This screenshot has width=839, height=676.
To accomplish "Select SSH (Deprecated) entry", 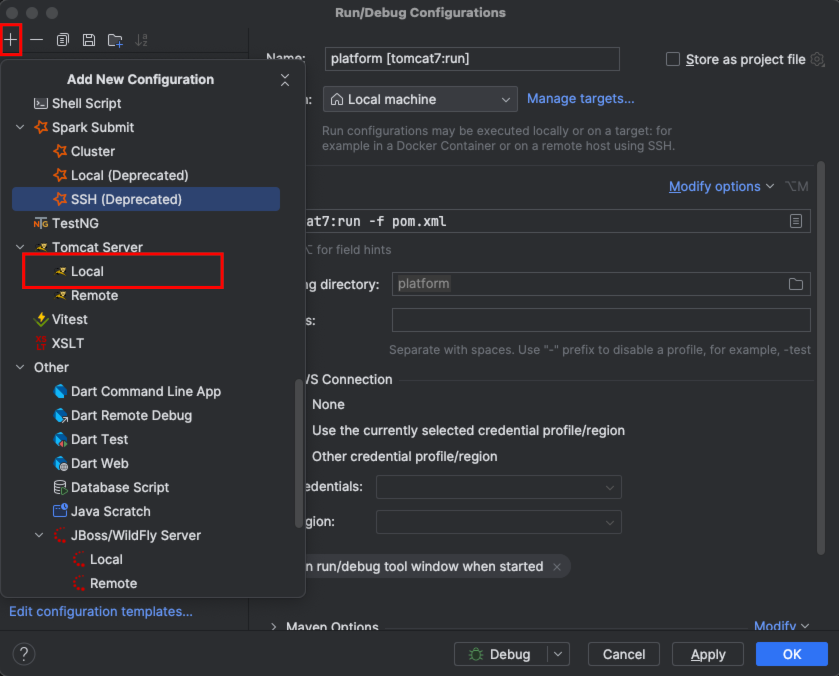I will click(x=146, y=199).
